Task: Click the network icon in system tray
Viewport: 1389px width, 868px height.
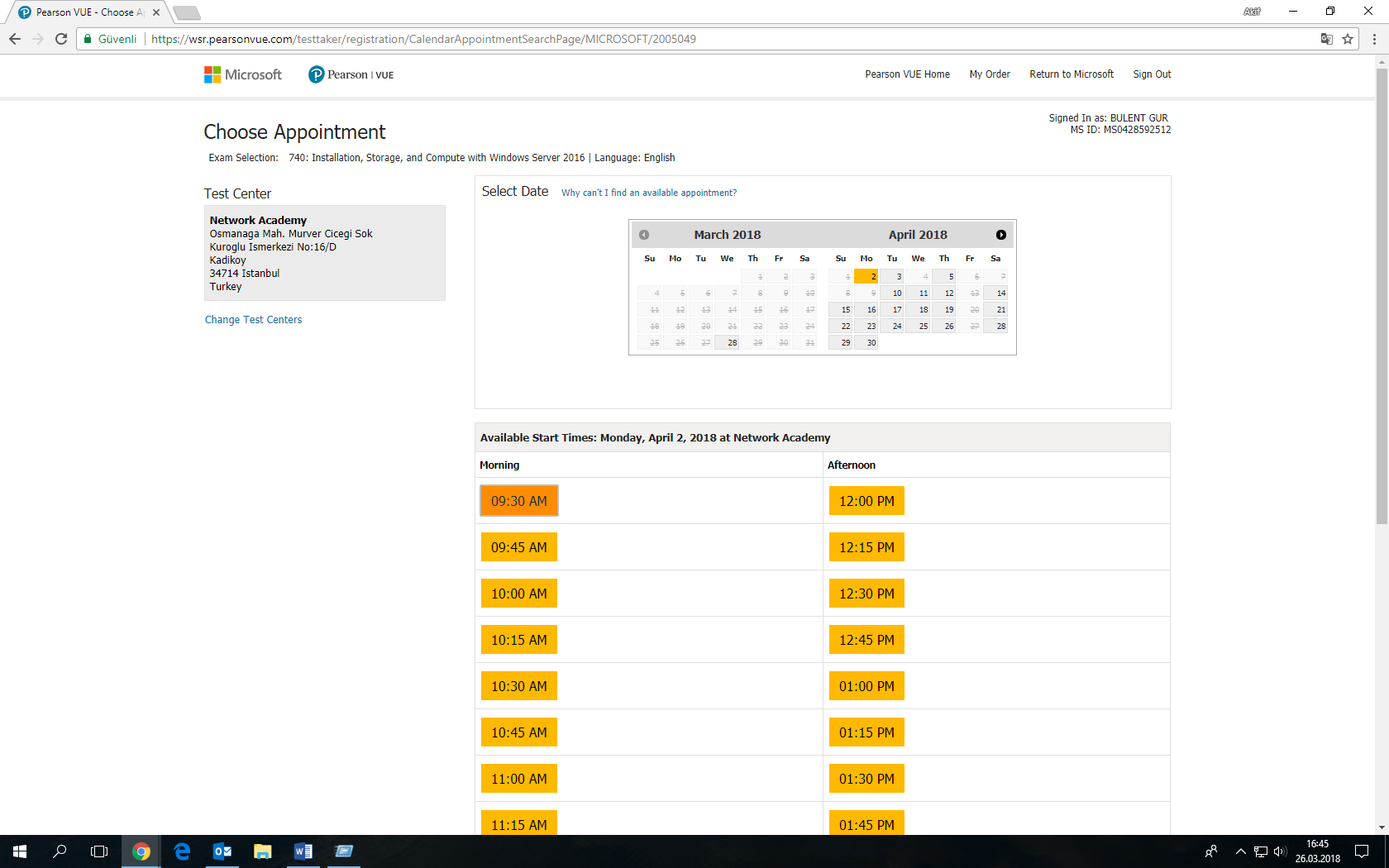Action: coord(1261,851)
